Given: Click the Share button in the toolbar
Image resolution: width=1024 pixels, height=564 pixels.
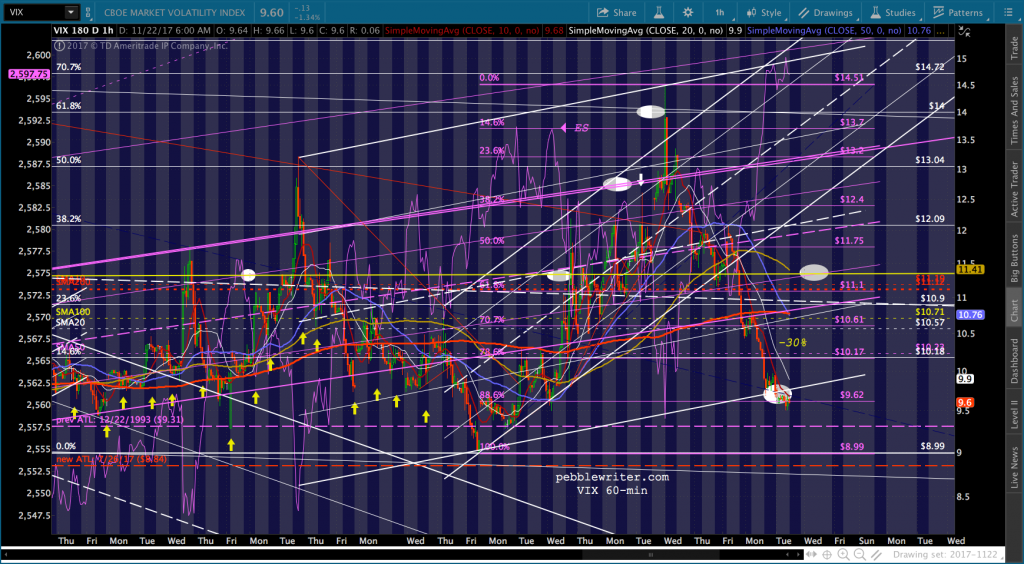Looking at the screenshot, I should click(x=616, y=13).
